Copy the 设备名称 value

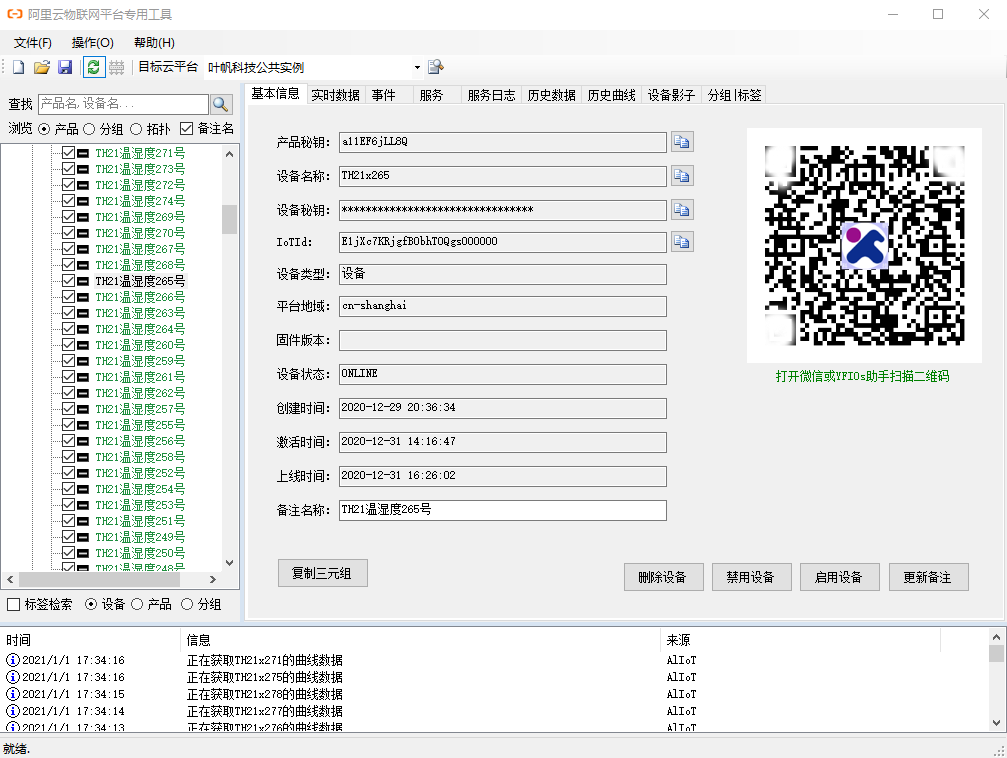(x=682, y=176)
